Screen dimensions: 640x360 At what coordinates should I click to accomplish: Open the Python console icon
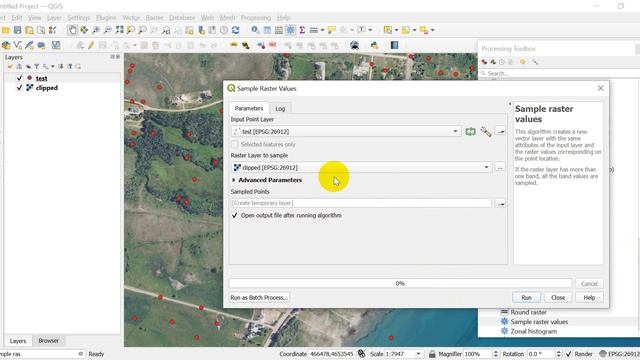pyautogui.click(x=374, y=45)
